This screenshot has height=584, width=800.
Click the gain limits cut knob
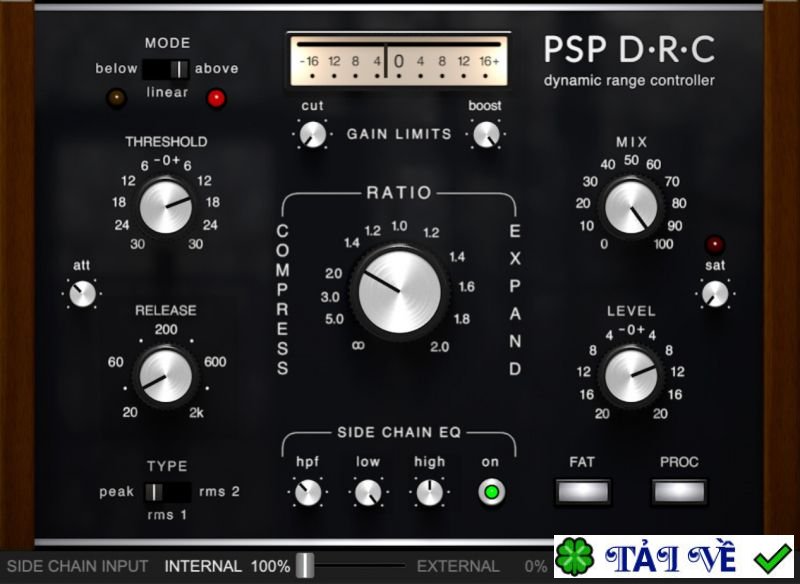tap(312, 135)
